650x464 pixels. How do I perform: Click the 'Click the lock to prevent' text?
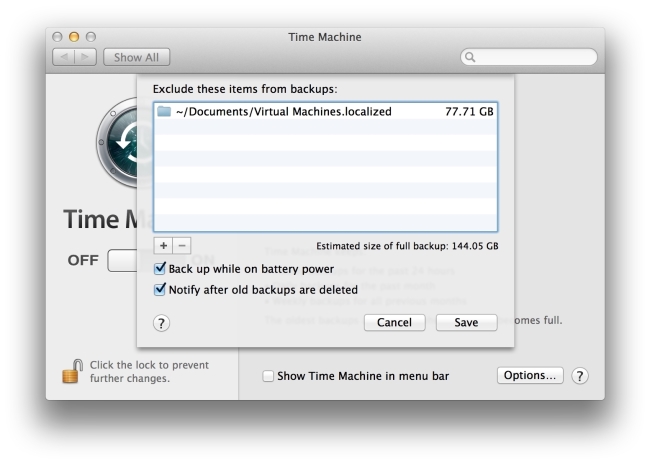point(149,365)
